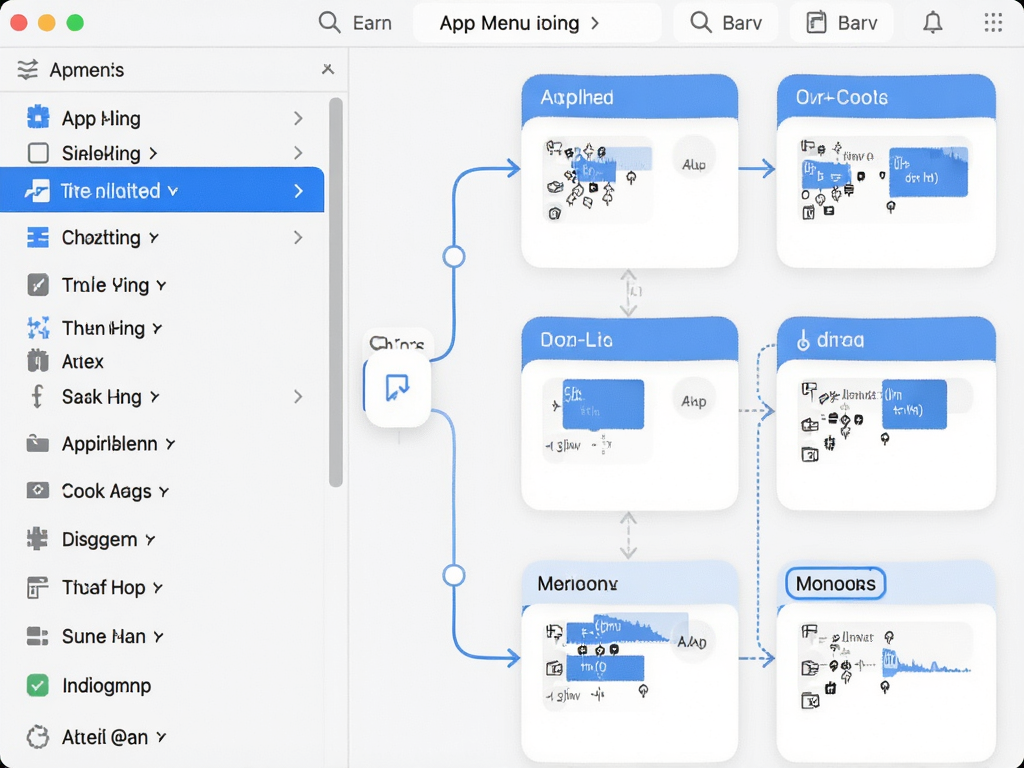Click the "f" icon beside Saak Hng
The width and height of the screenshot is (1024, 768).
tap(37, 396)
